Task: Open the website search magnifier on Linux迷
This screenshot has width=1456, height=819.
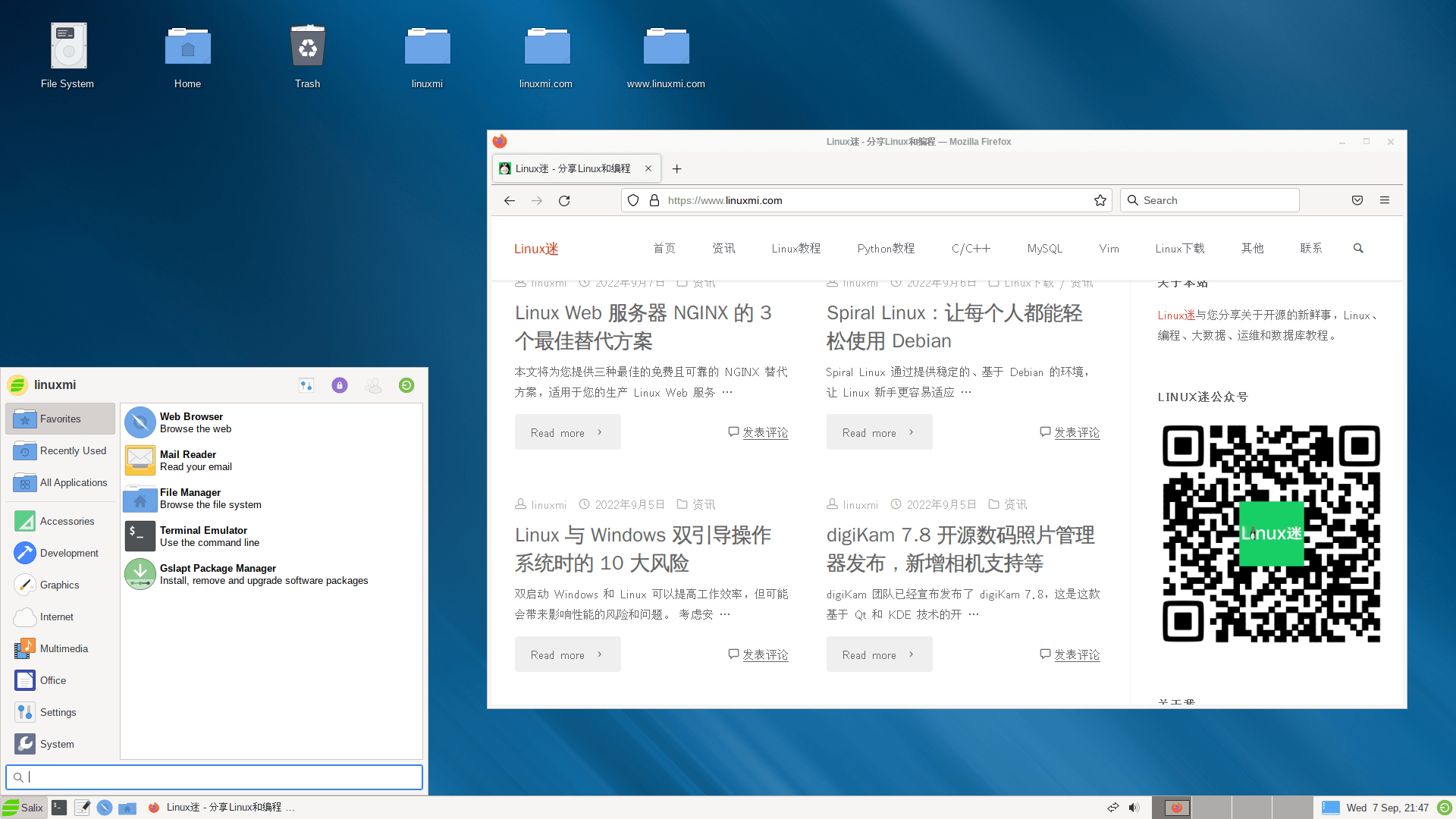Action: (x=1358, y=248)
